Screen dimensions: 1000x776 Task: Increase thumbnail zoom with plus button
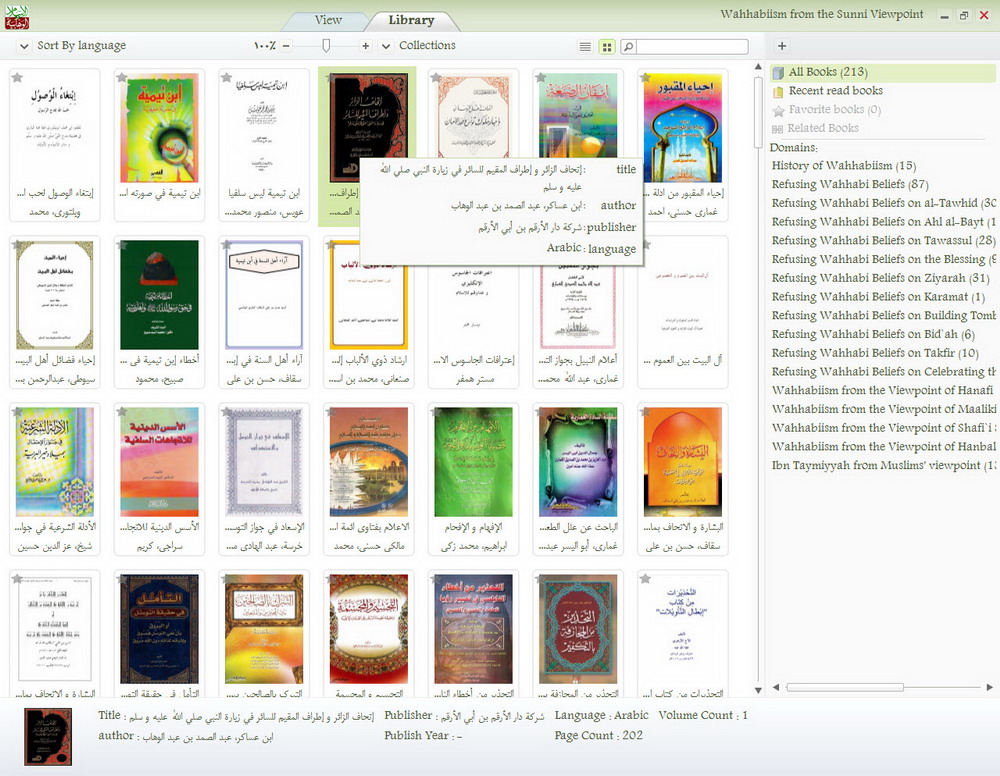coord(365,46)
